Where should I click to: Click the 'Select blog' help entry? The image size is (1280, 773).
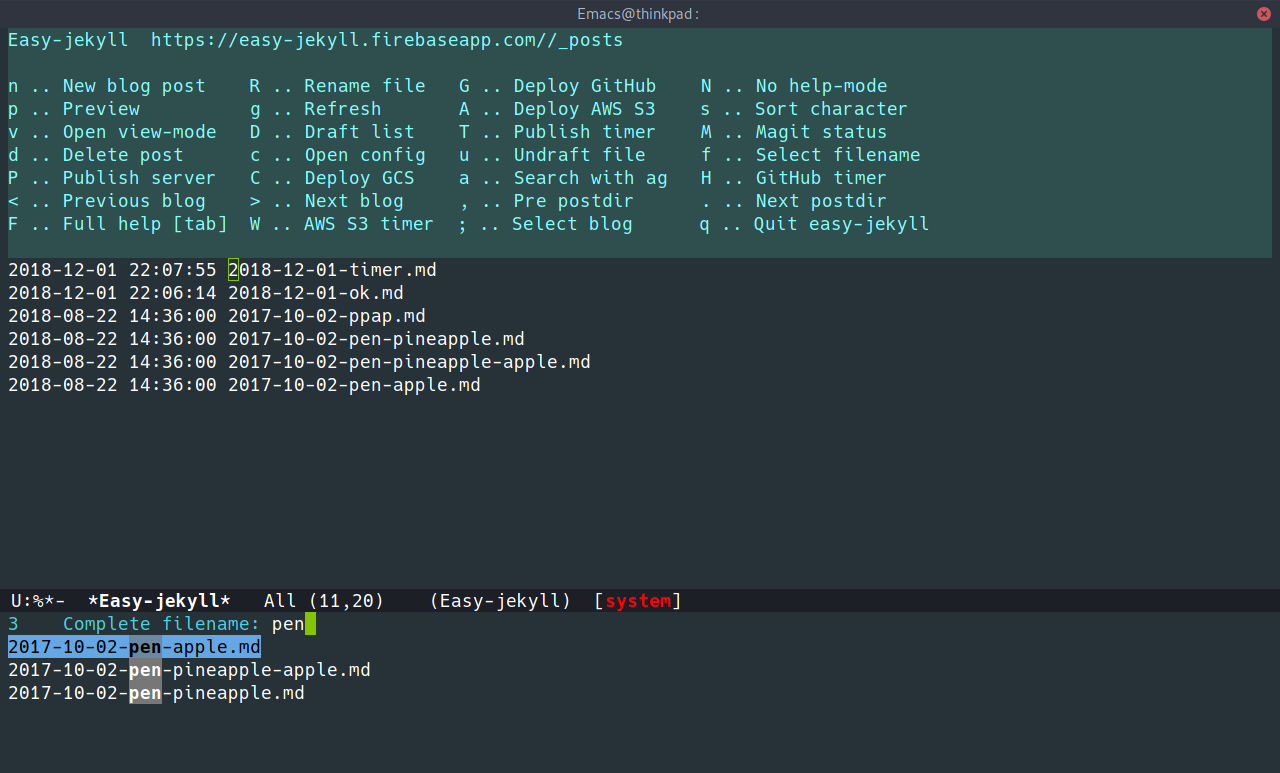[x=546, y=224]
